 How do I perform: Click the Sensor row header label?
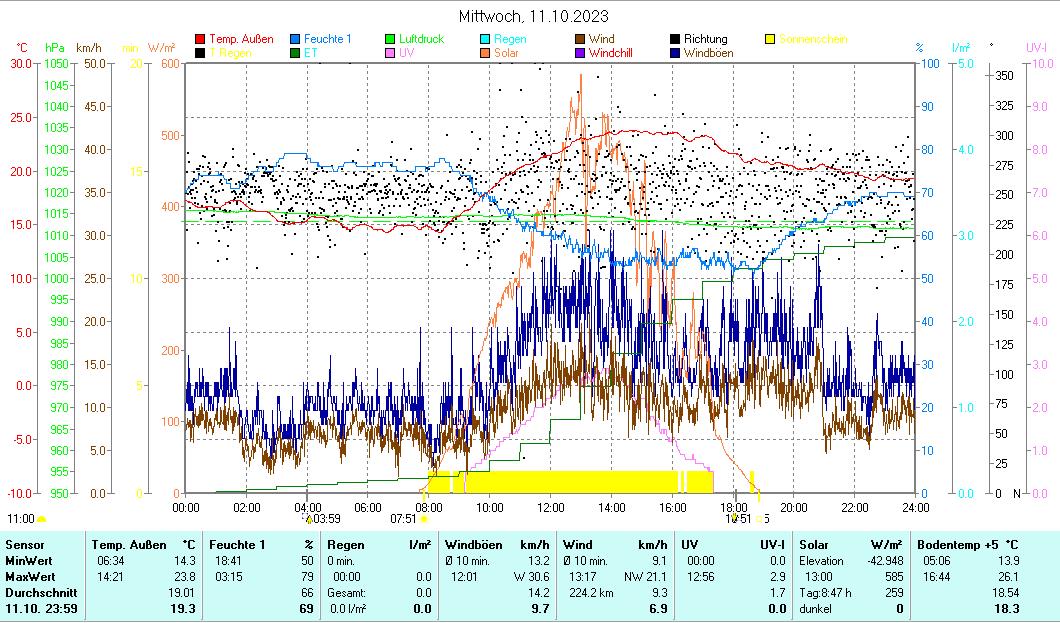click(25, 544)
